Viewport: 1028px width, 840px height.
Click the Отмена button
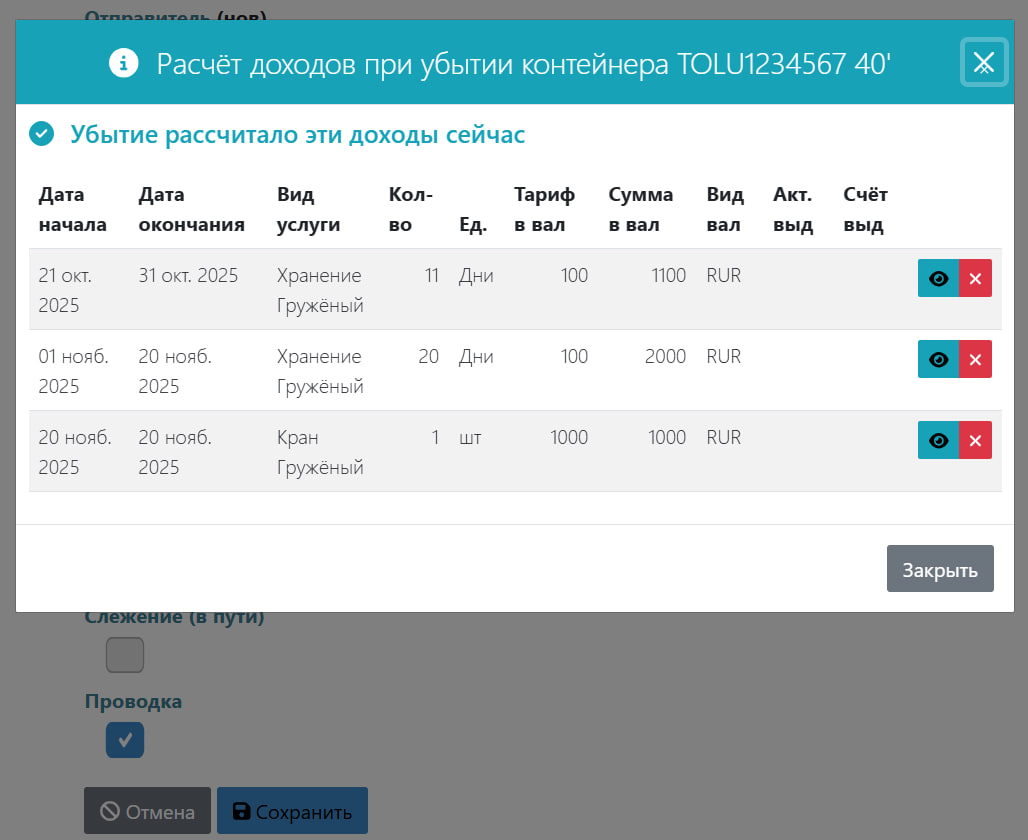(147, 811)
